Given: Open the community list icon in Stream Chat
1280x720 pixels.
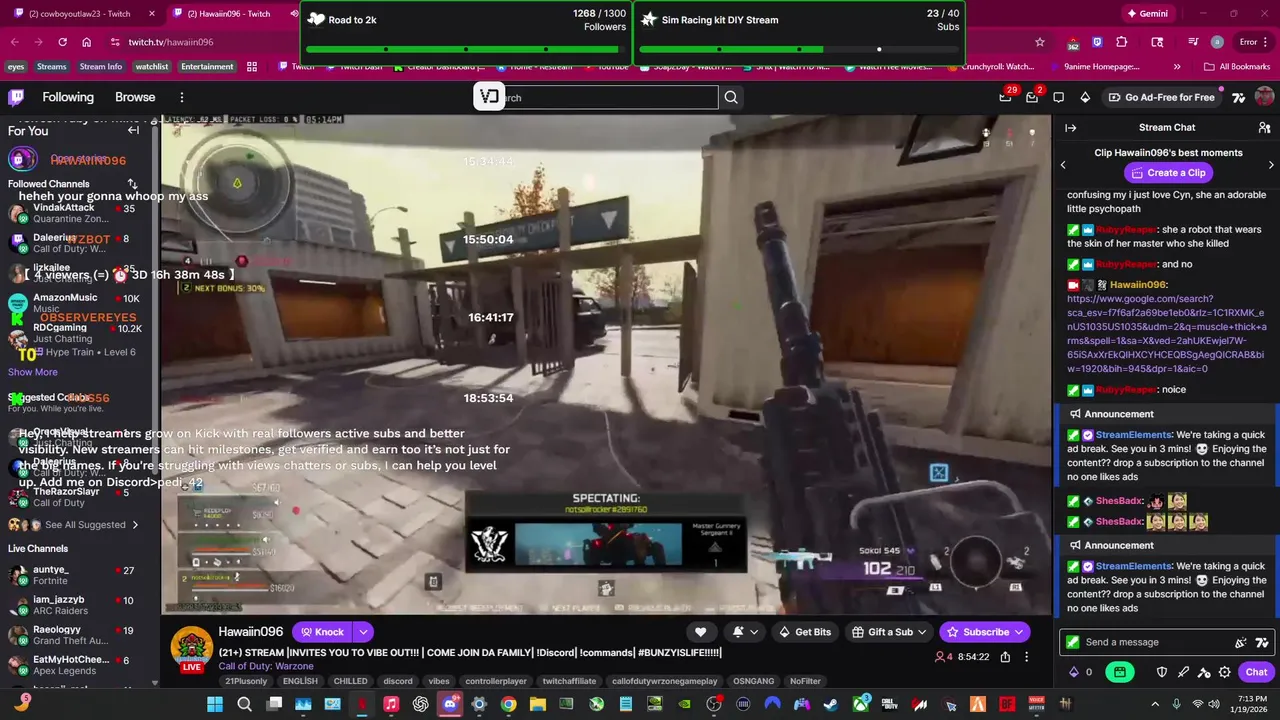Looking at the screenshot, I should [x=1264, y=128].
